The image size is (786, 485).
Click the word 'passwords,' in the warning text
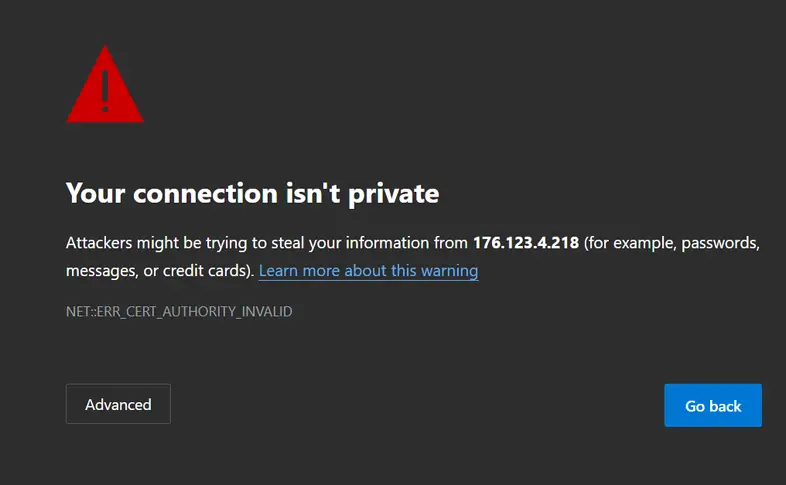click(720, 243)
